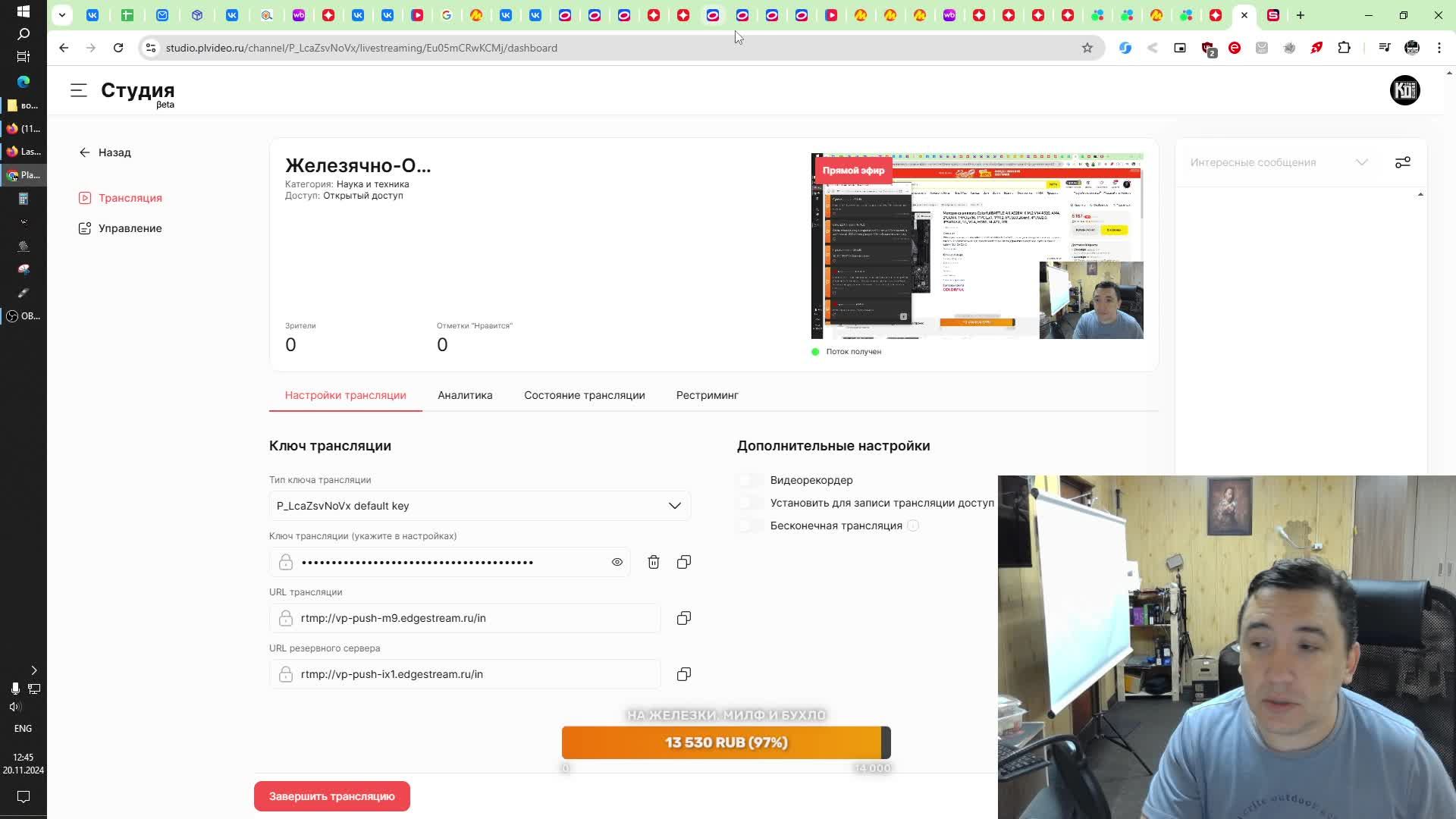Expand the Windows taskbar chevron arrow
Image resolution: width=1456 pixels, height=819 pixels.
[33, 670]
